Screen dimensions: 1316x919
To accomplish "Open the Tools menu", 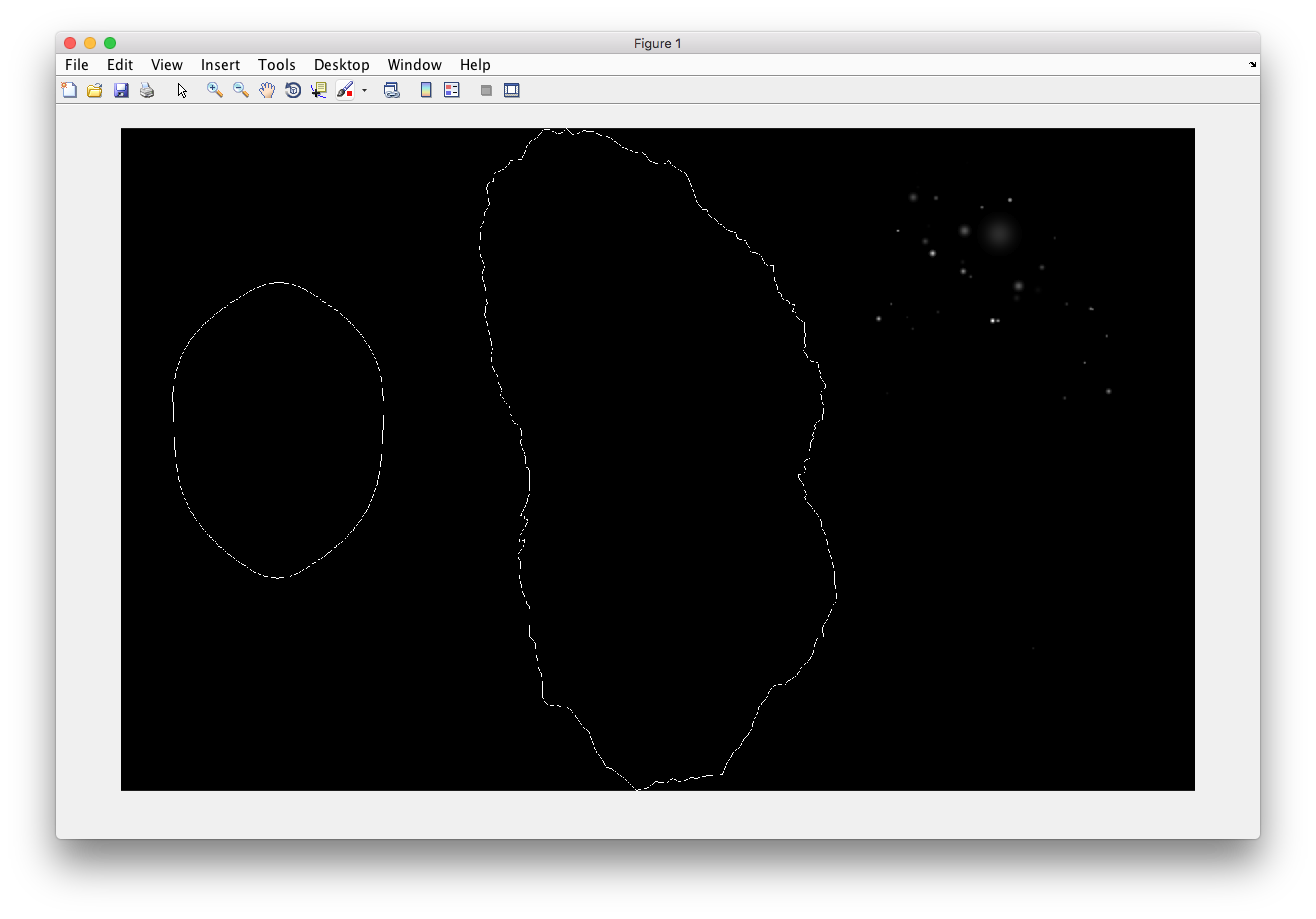I will tap(276, 65).
